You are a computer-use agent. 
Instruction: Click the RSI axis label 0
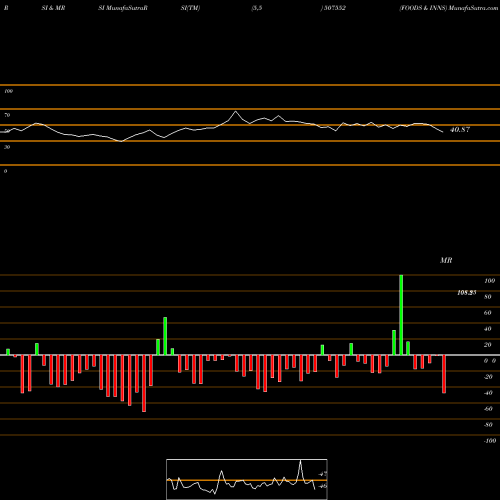coord(5,171)
